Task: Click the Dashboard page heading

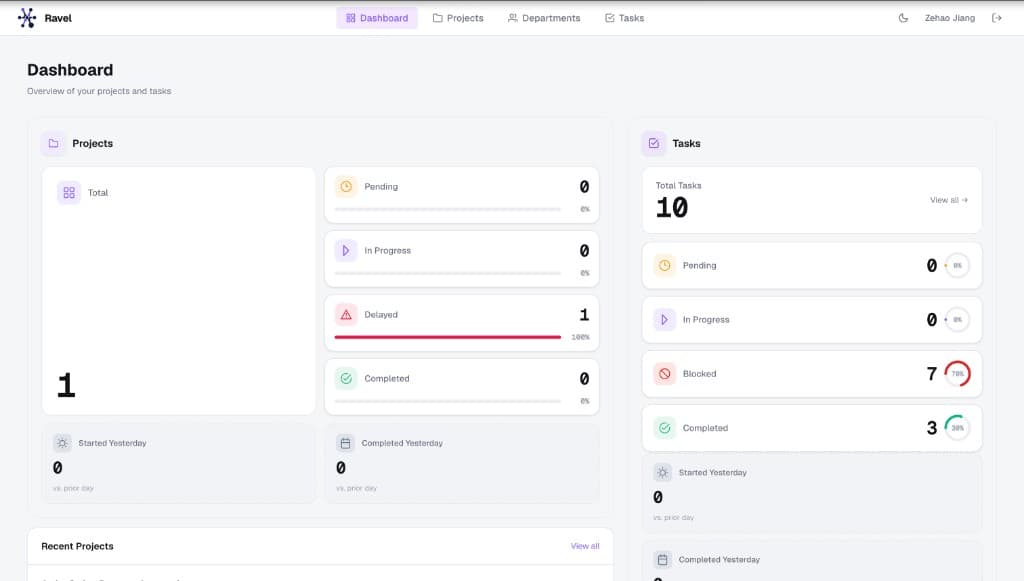Action: [x=70, y=70]
